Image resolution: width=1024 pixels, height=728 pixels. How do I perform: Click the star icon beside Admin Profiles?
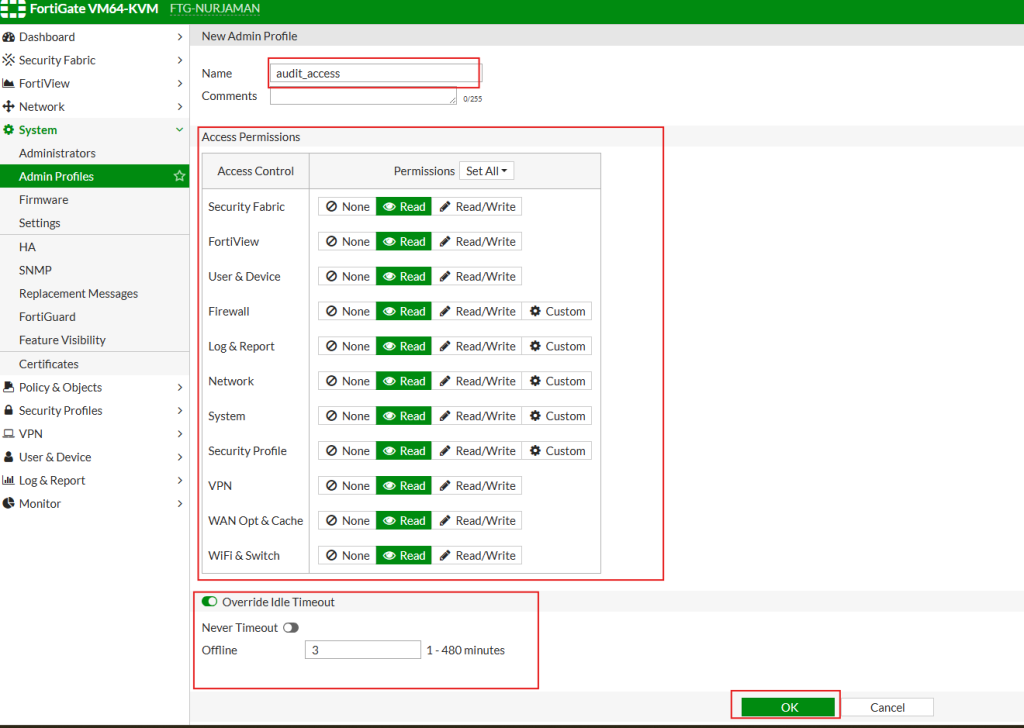pyautogui.click(x=179, y=176)
